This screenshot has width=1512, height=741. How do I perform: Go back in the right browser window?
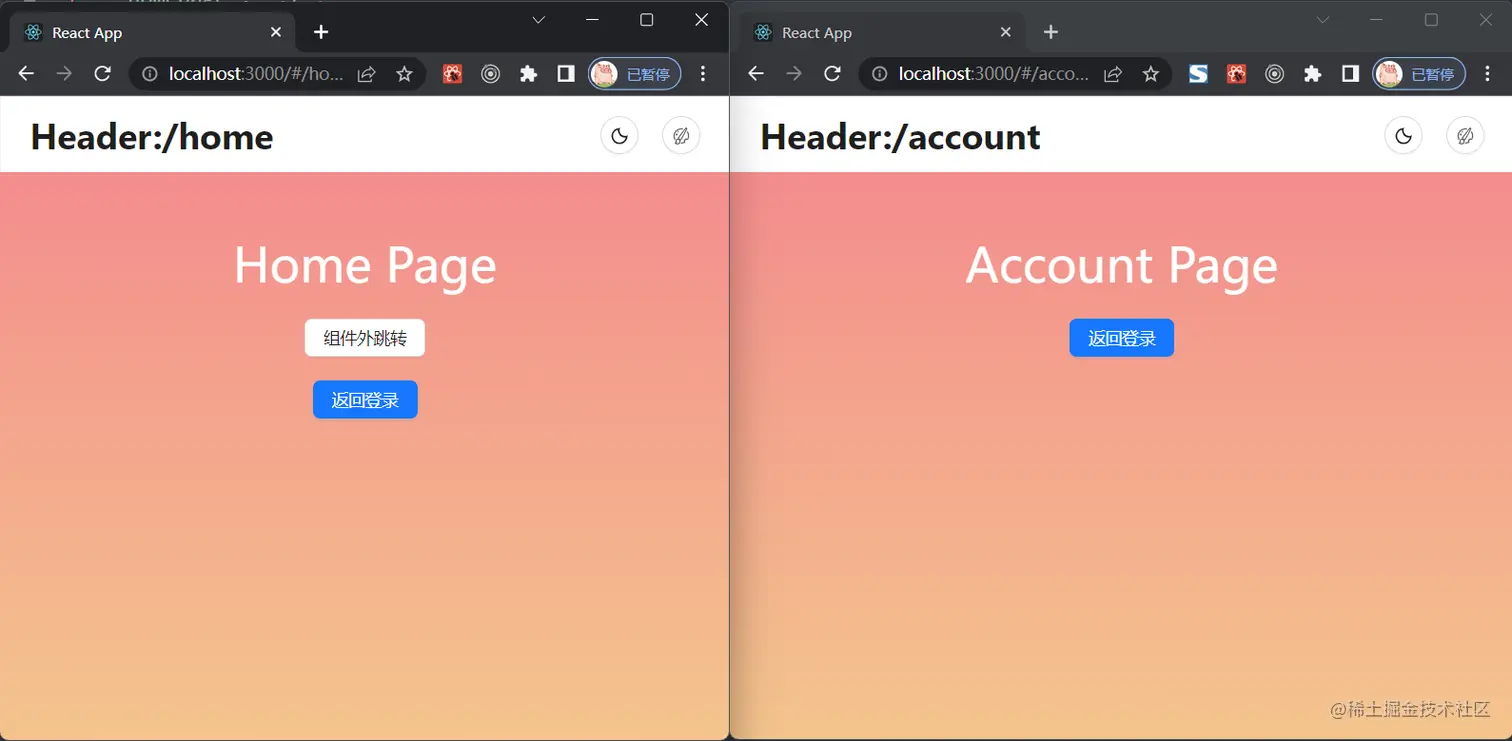coord(756,74)
